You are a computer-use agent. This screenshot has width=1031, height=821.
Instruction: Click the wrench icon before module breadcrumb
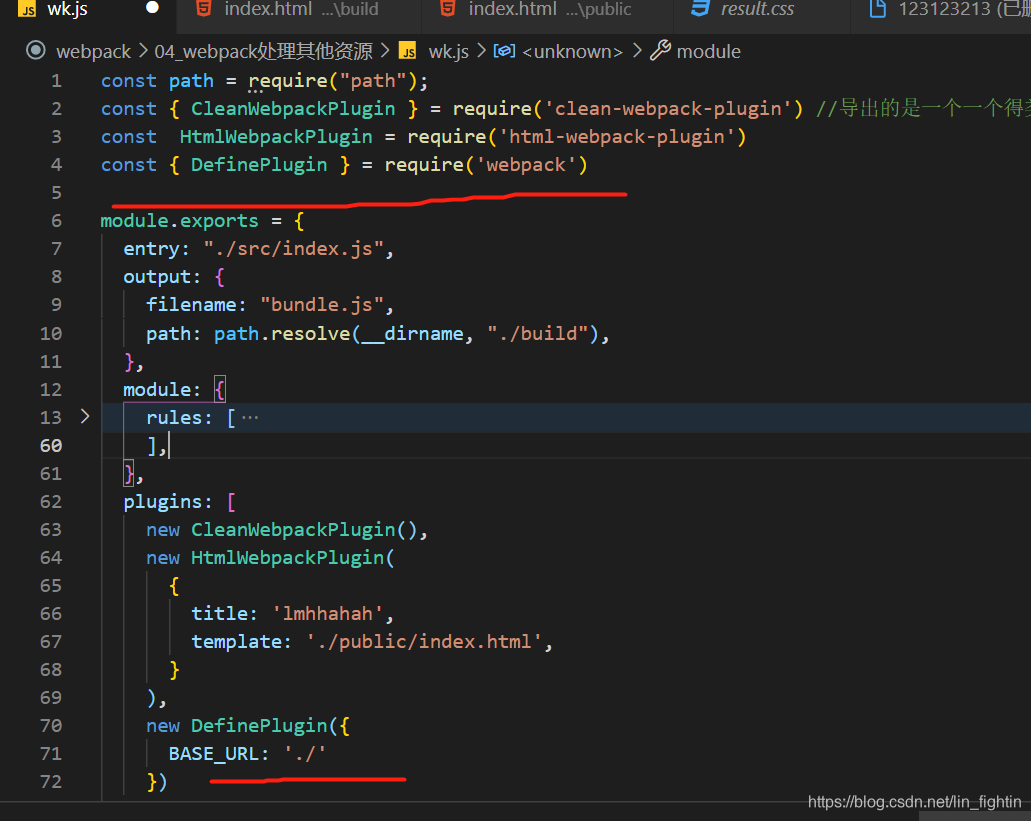[x=660, y=51]
